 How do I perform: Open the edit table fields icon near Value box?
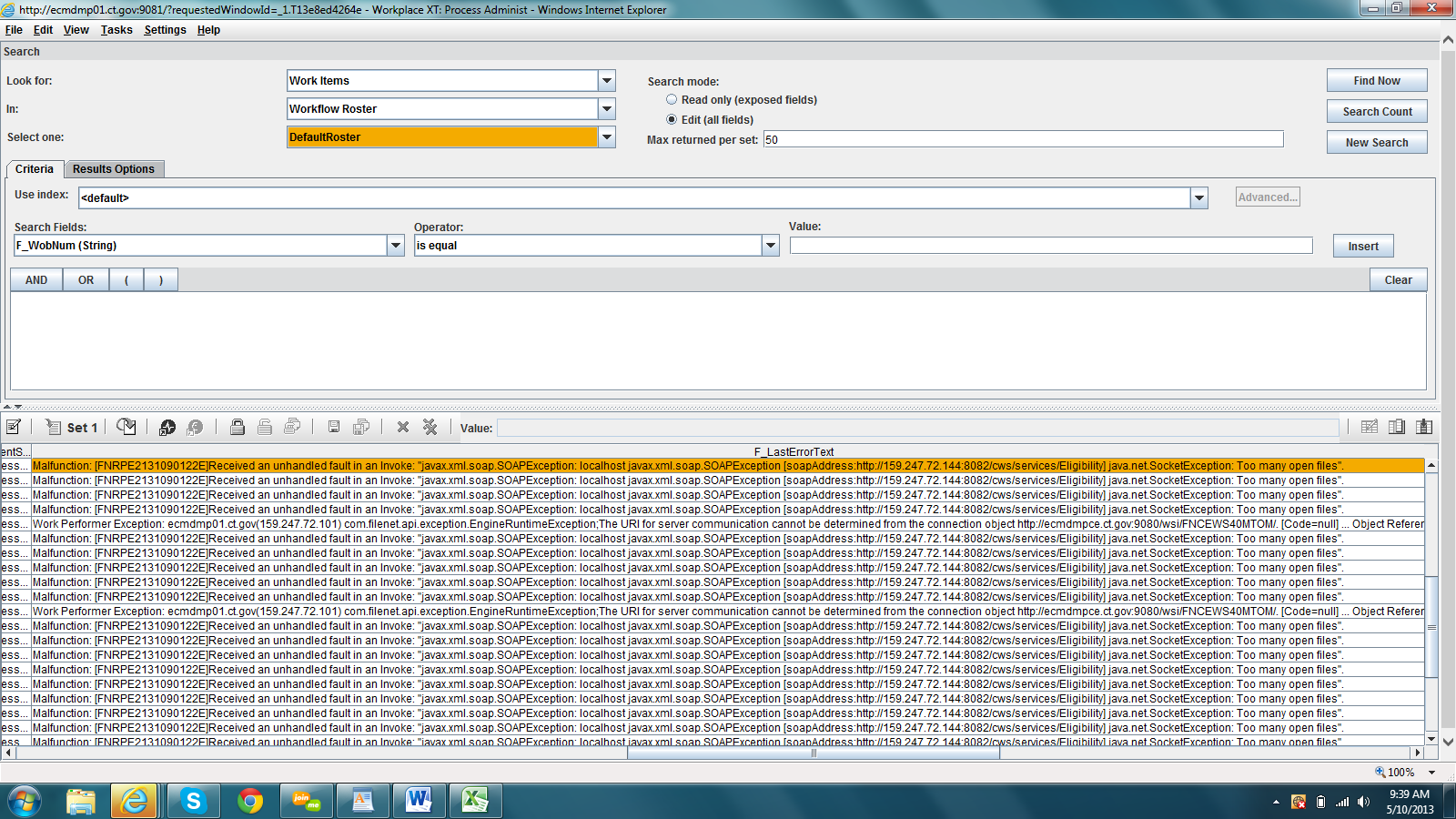[x=1370, y=428]
